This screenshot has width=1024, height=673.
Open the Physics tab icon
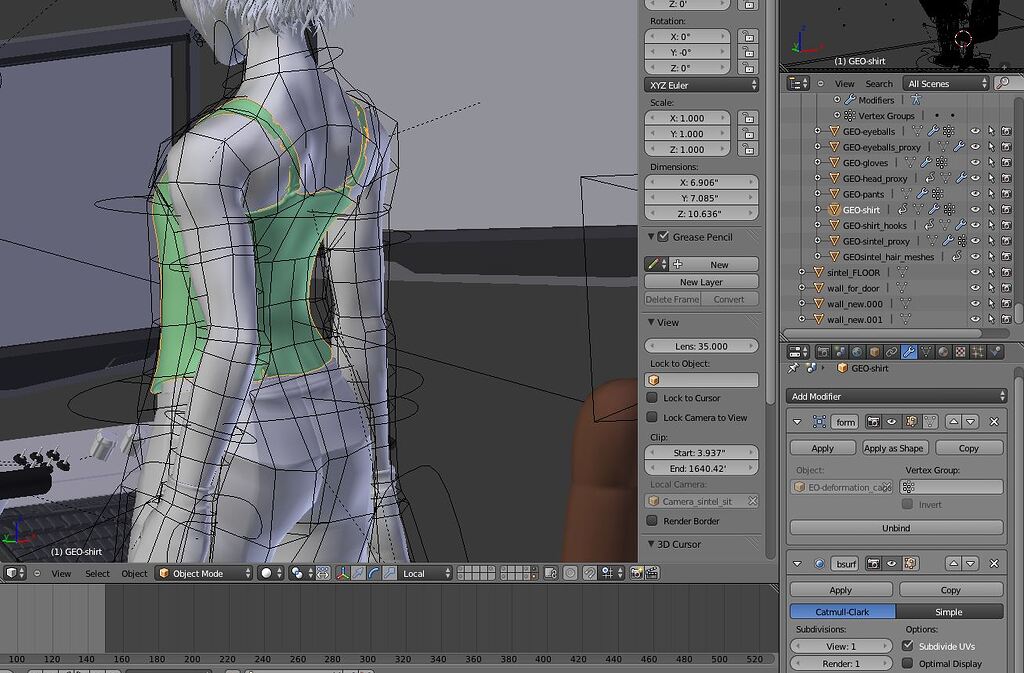coord(995,352)
